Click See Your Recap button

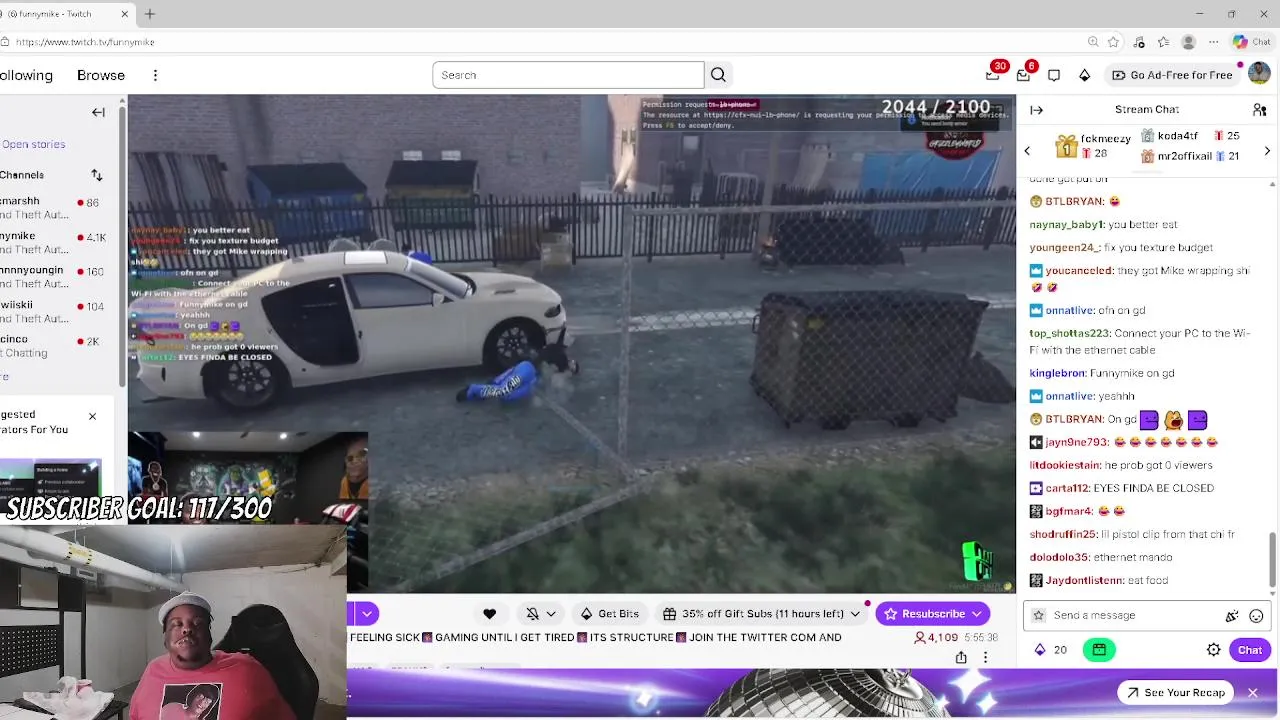[1174, 692]
